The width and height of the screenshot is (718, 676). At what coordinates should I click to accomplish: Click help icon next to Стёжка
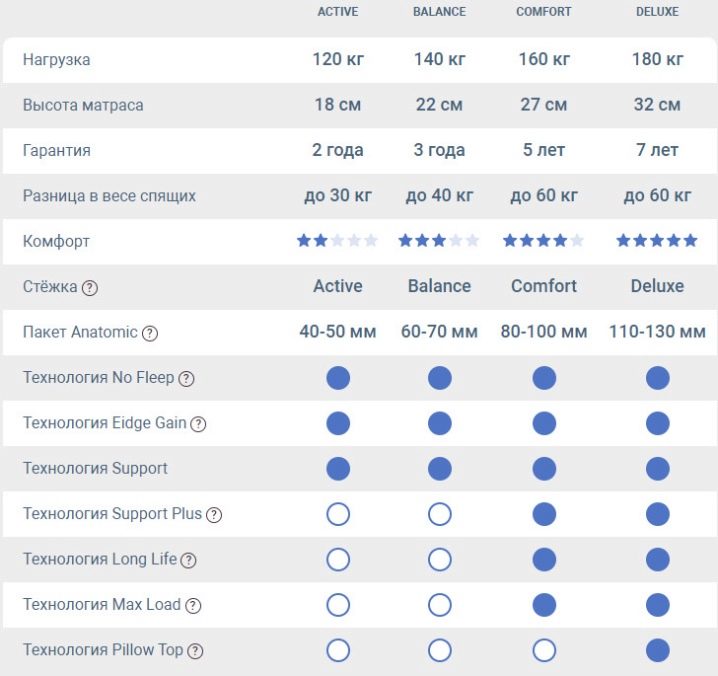[x=90, y=288]
